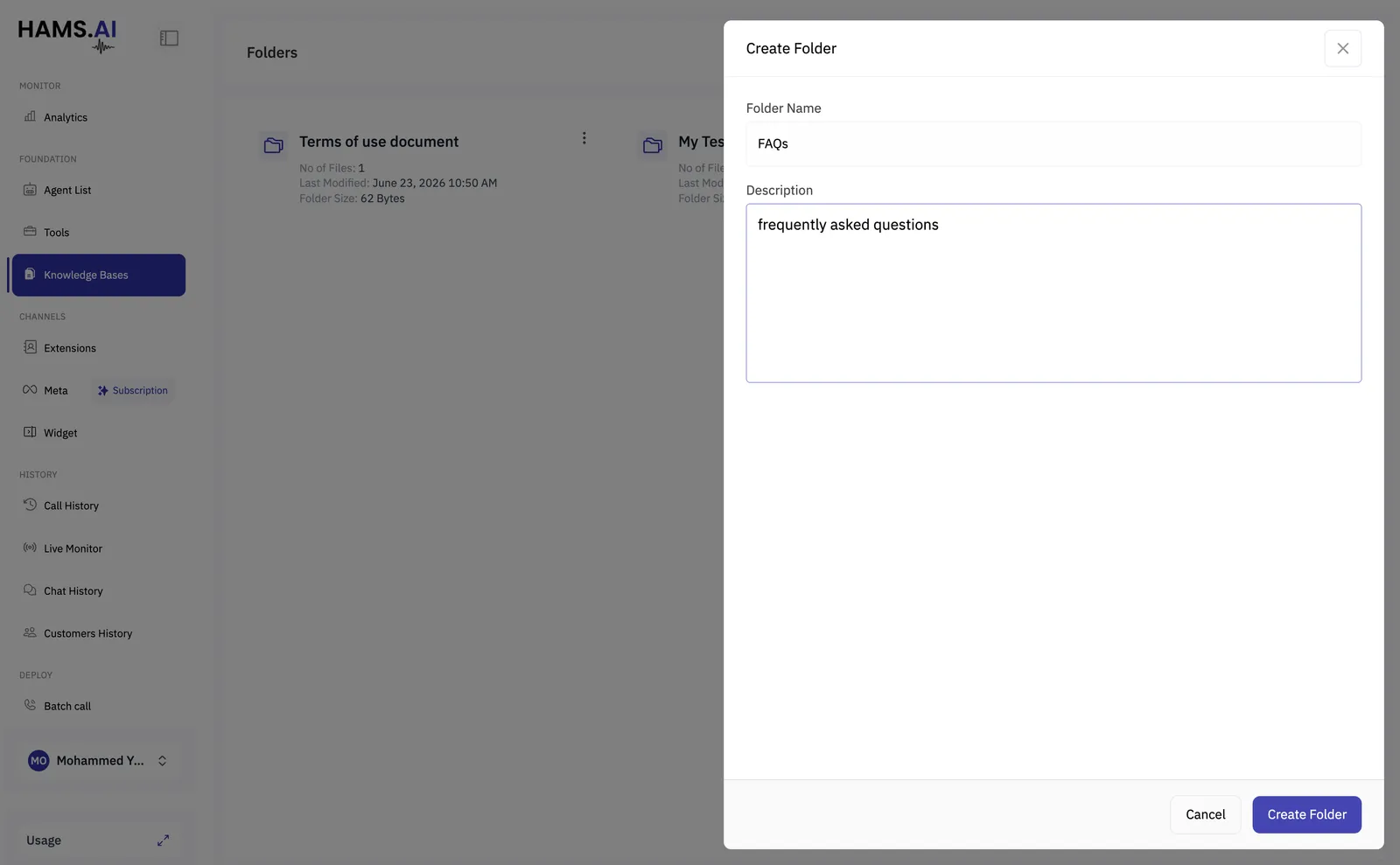1400x865 pixels.
Task: Click the Live Monitor broadcast icon
Action: 30,548
